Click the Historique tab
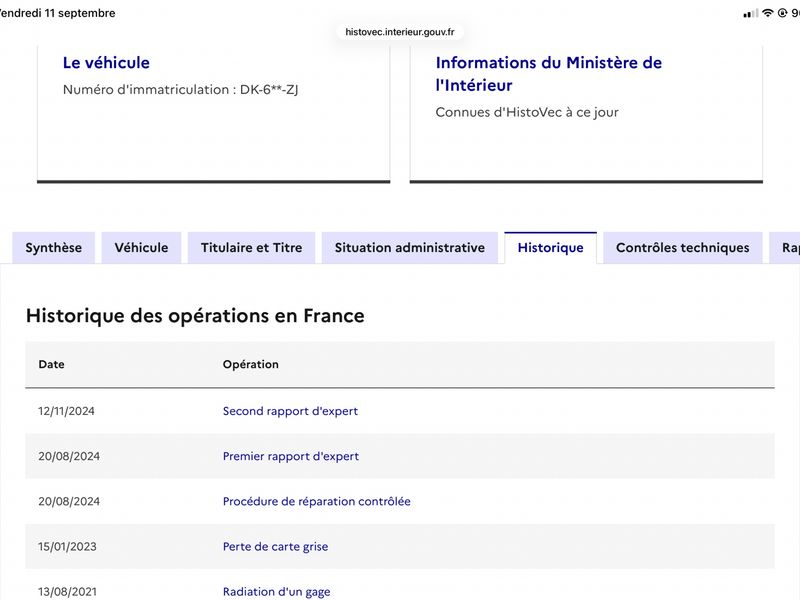Screen dimensions: 800x600 (x=551, y=248)
